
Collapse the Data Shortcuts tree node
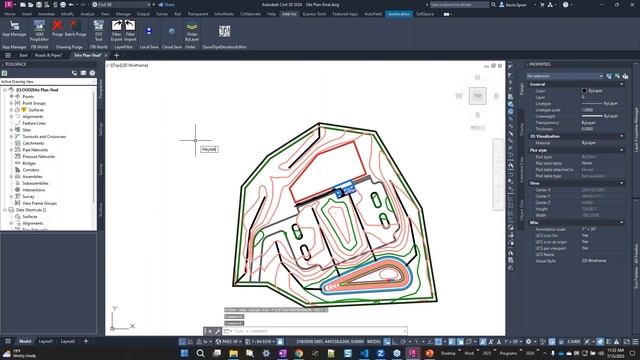(x=5, y=210)
